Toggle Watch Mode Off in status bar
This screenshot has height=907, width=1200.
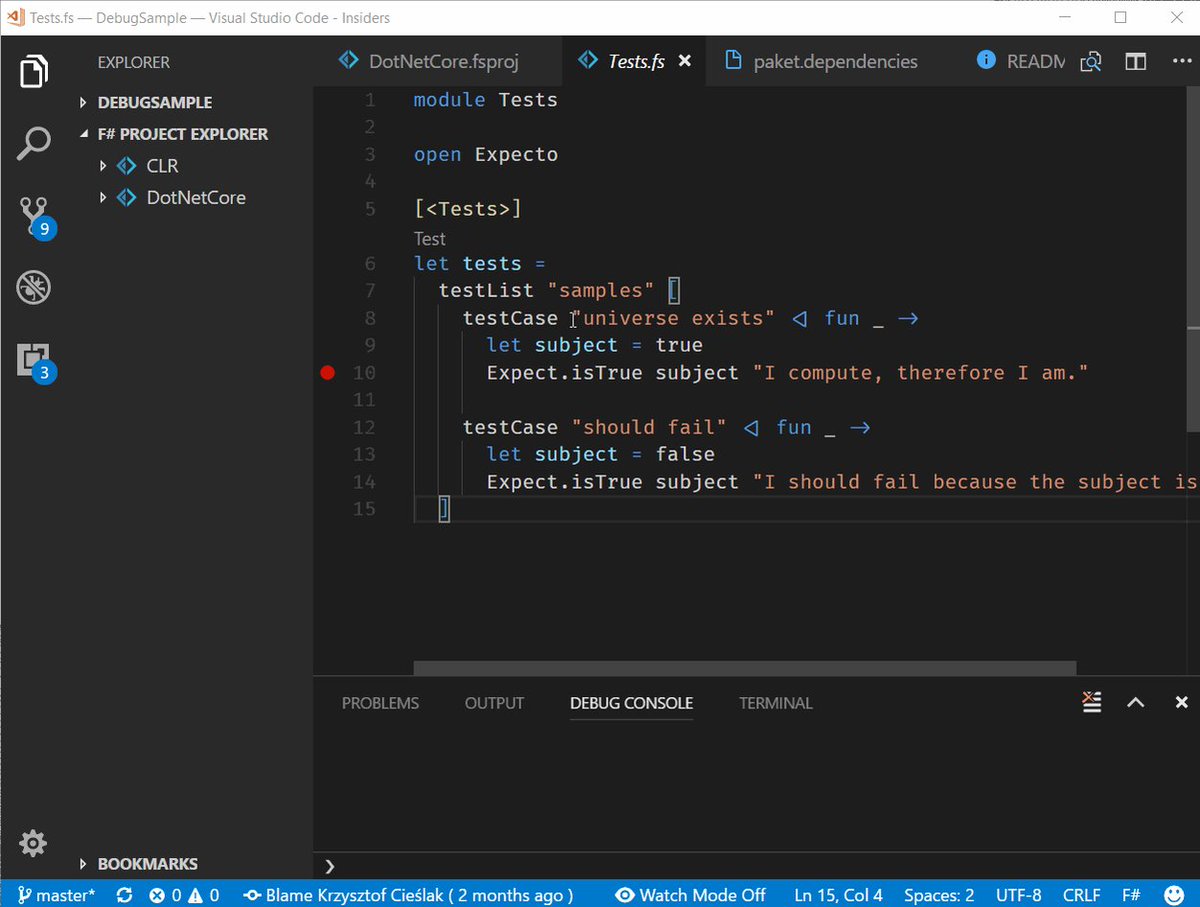tap(691, 895)
